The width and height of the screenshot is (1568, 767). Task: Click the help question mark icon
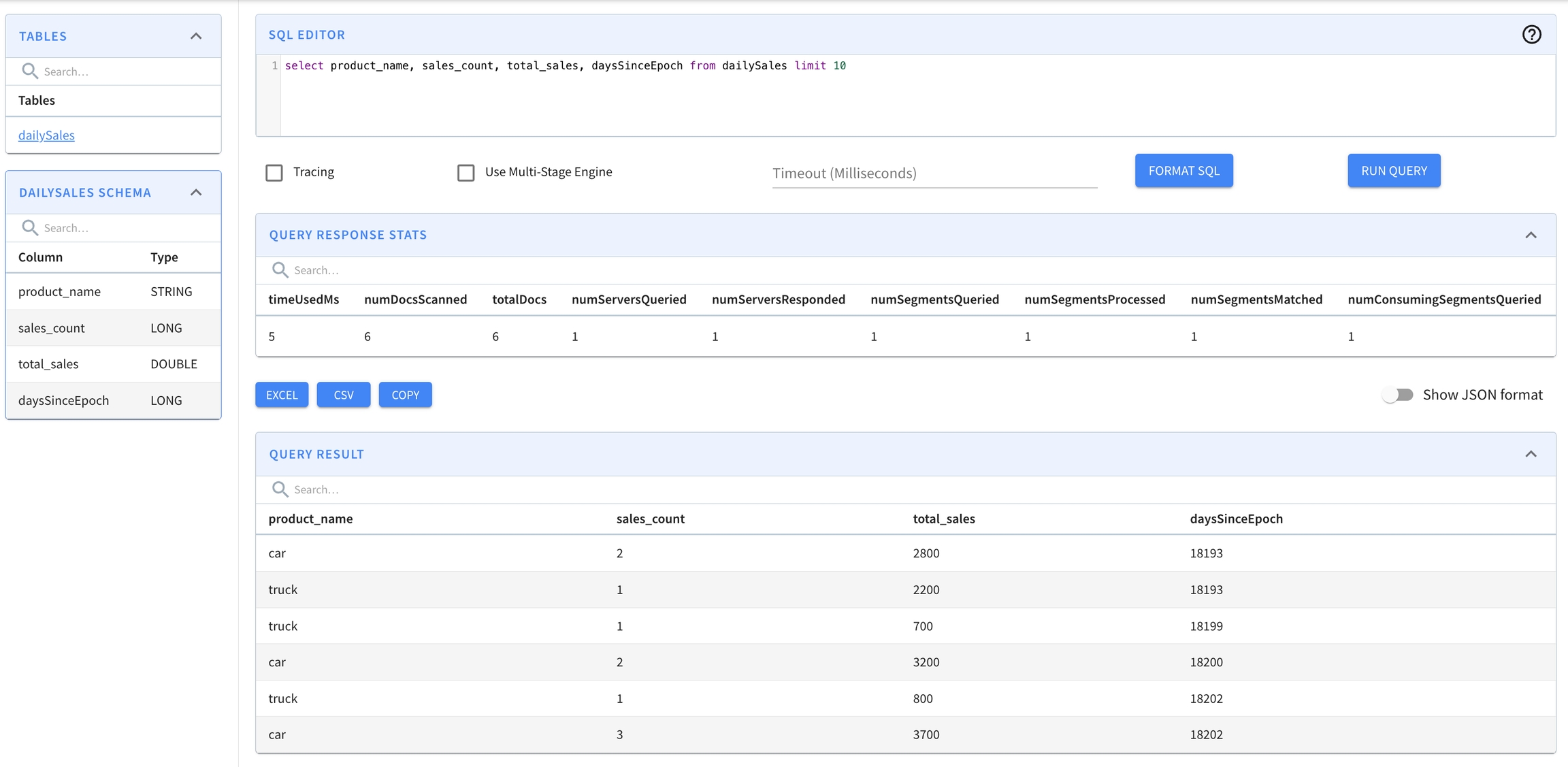coord(1531,35)
